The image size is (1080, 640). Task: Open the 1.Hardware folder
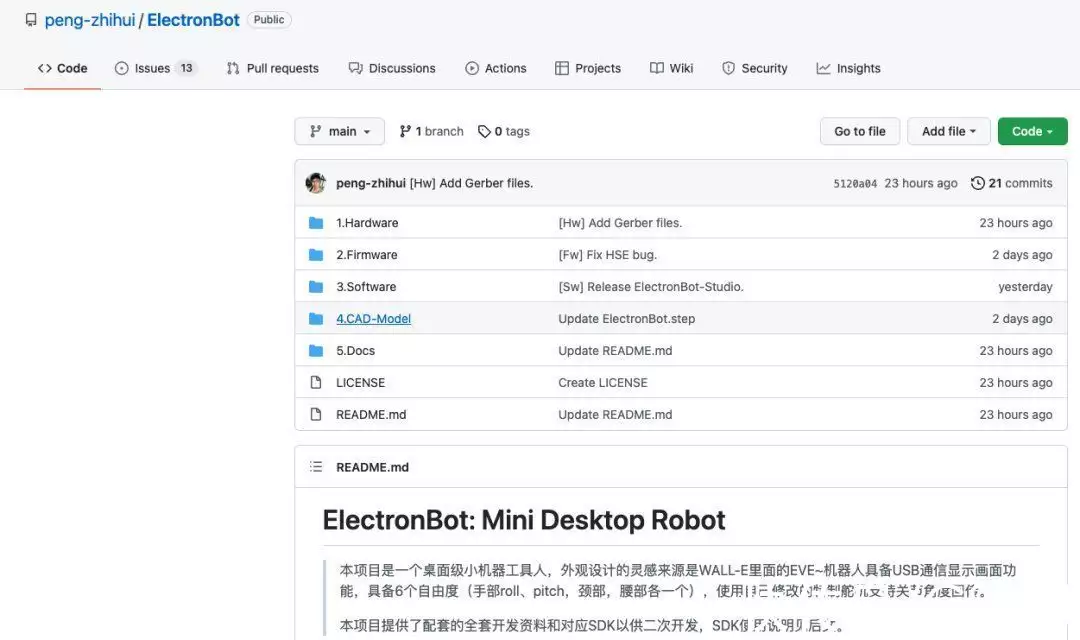(367, 223)
